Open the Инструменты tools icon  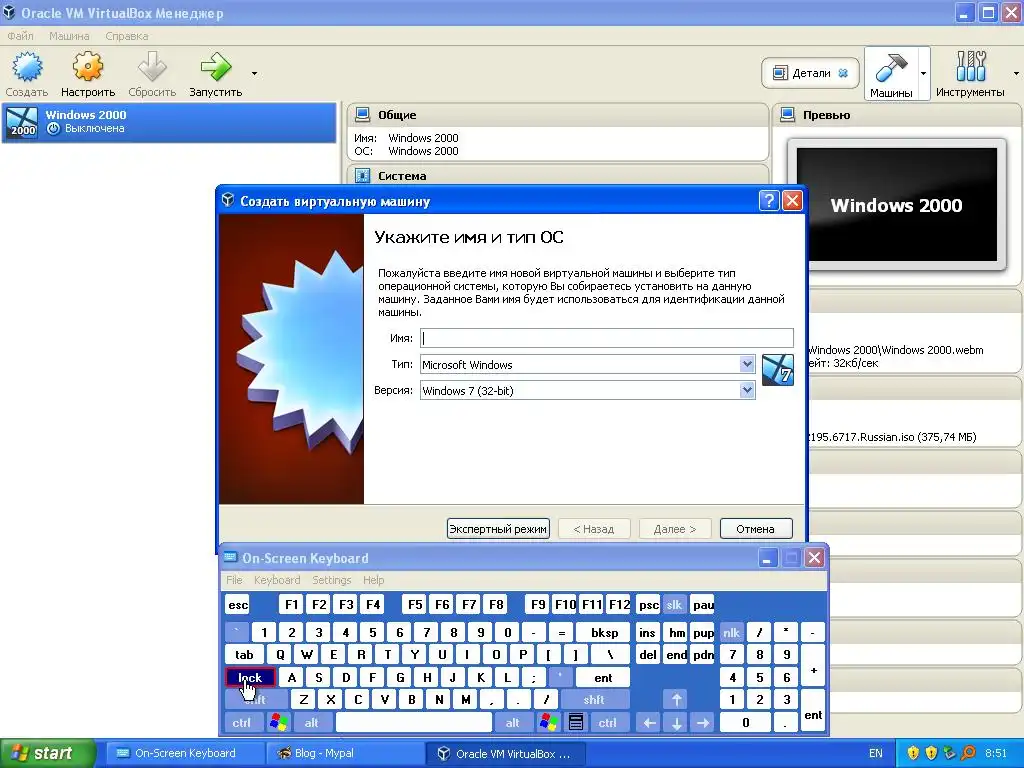(x=970, y=67)
